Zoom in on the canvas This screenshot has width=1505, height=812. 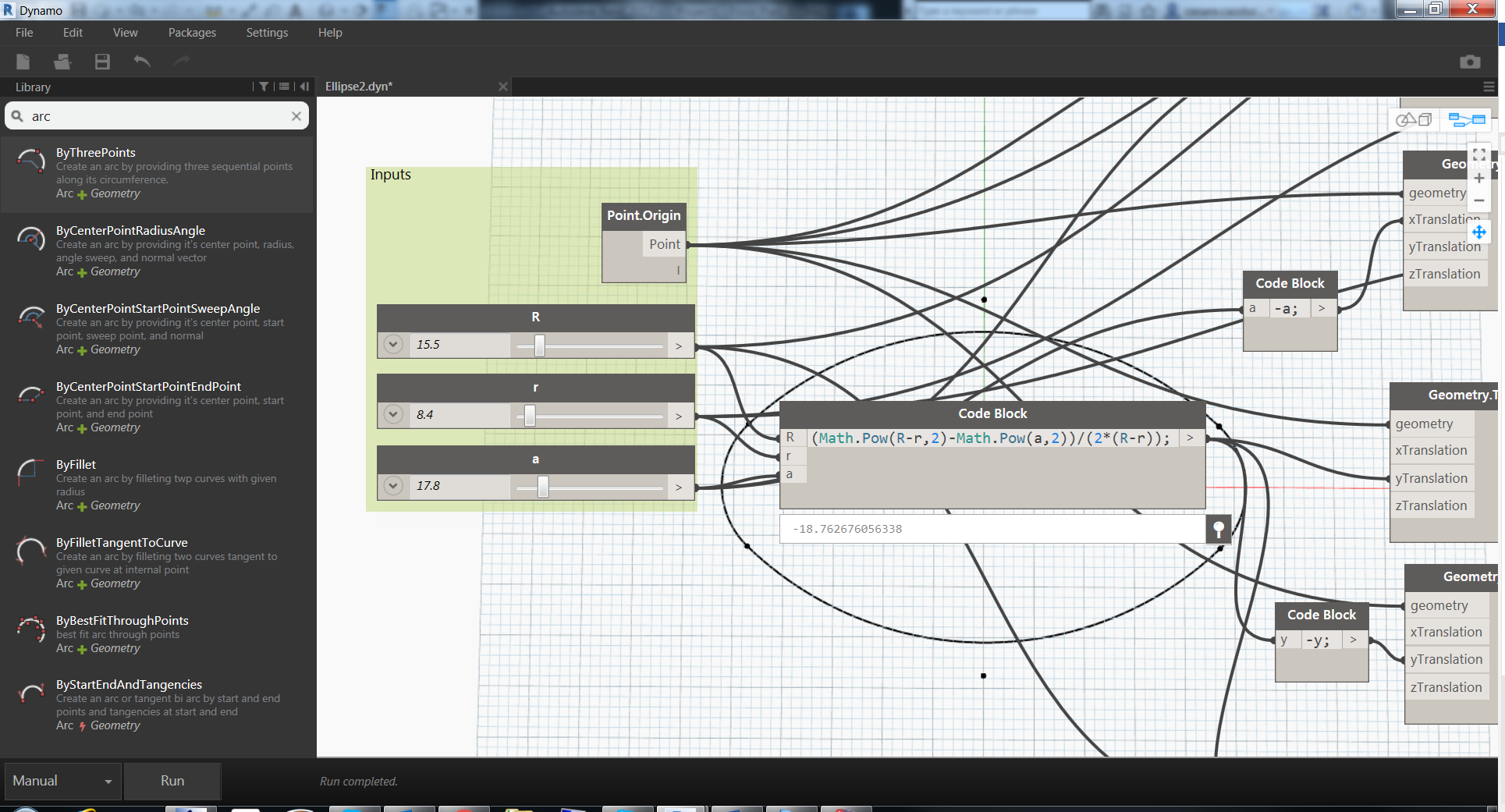tap(1479, 179)
